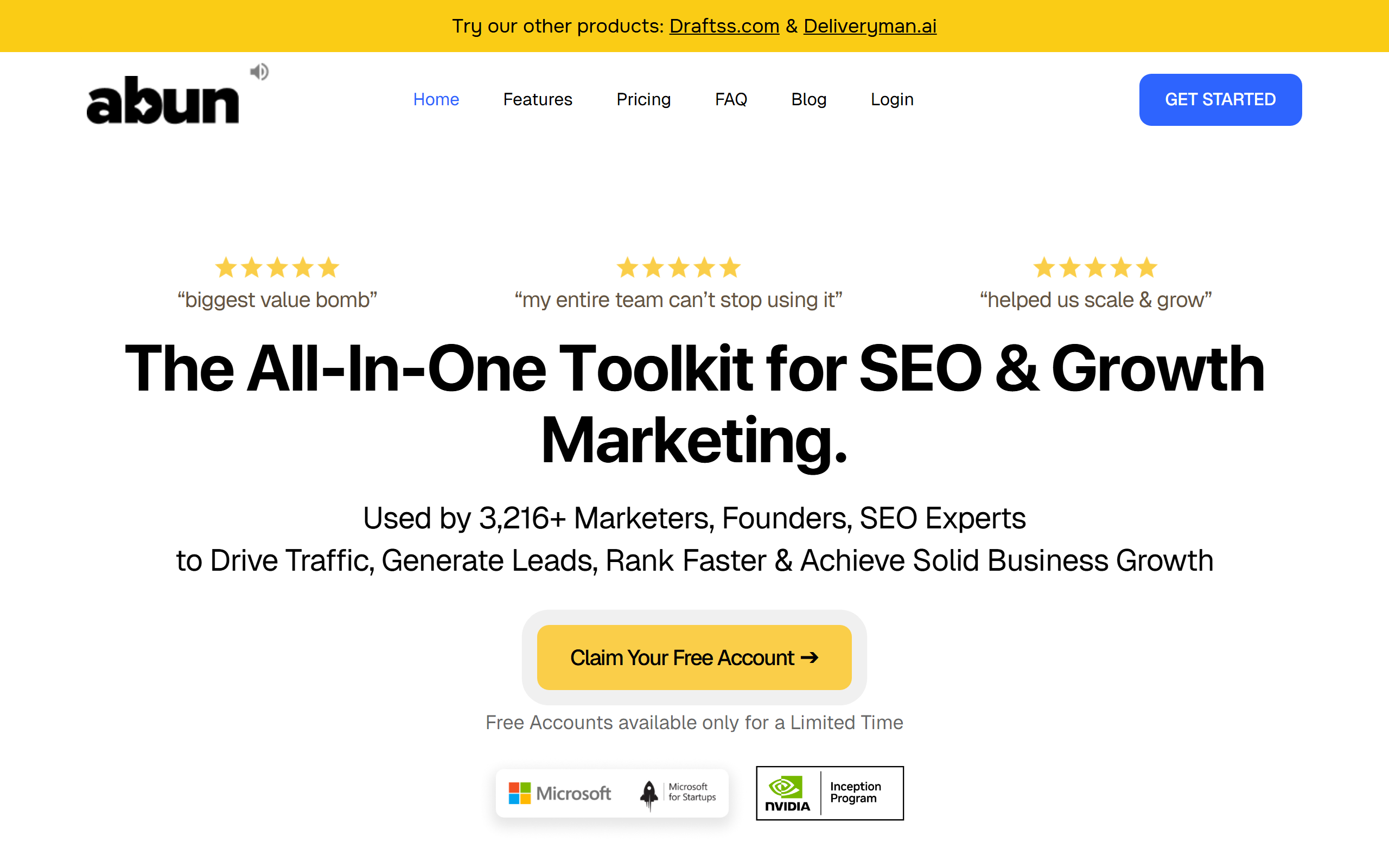This screenshot has width=1389, height=868.
Task: Open the Home nav item
Action: [x=436, y=99]
